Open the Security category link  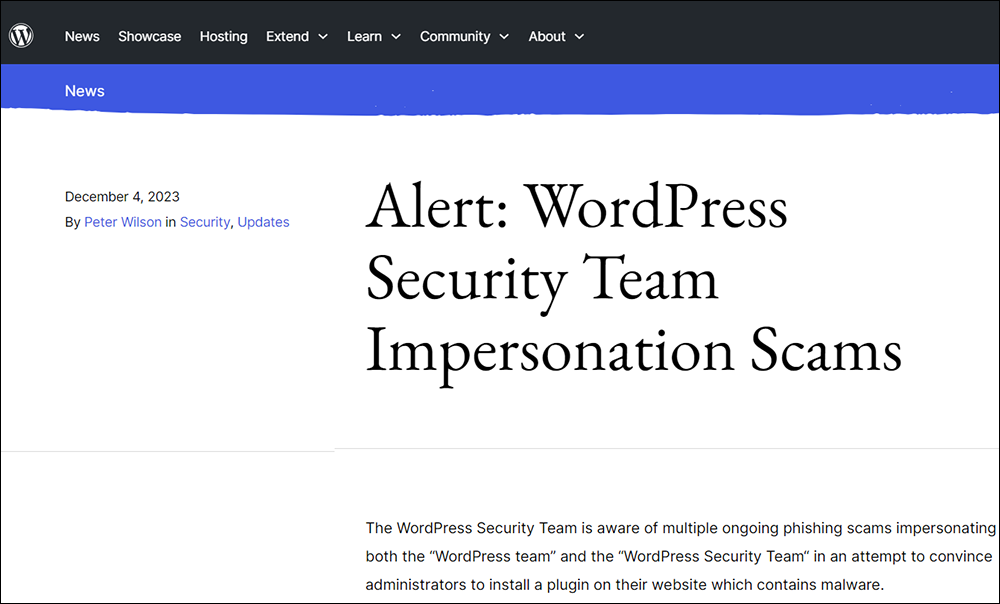coord(205,222)
